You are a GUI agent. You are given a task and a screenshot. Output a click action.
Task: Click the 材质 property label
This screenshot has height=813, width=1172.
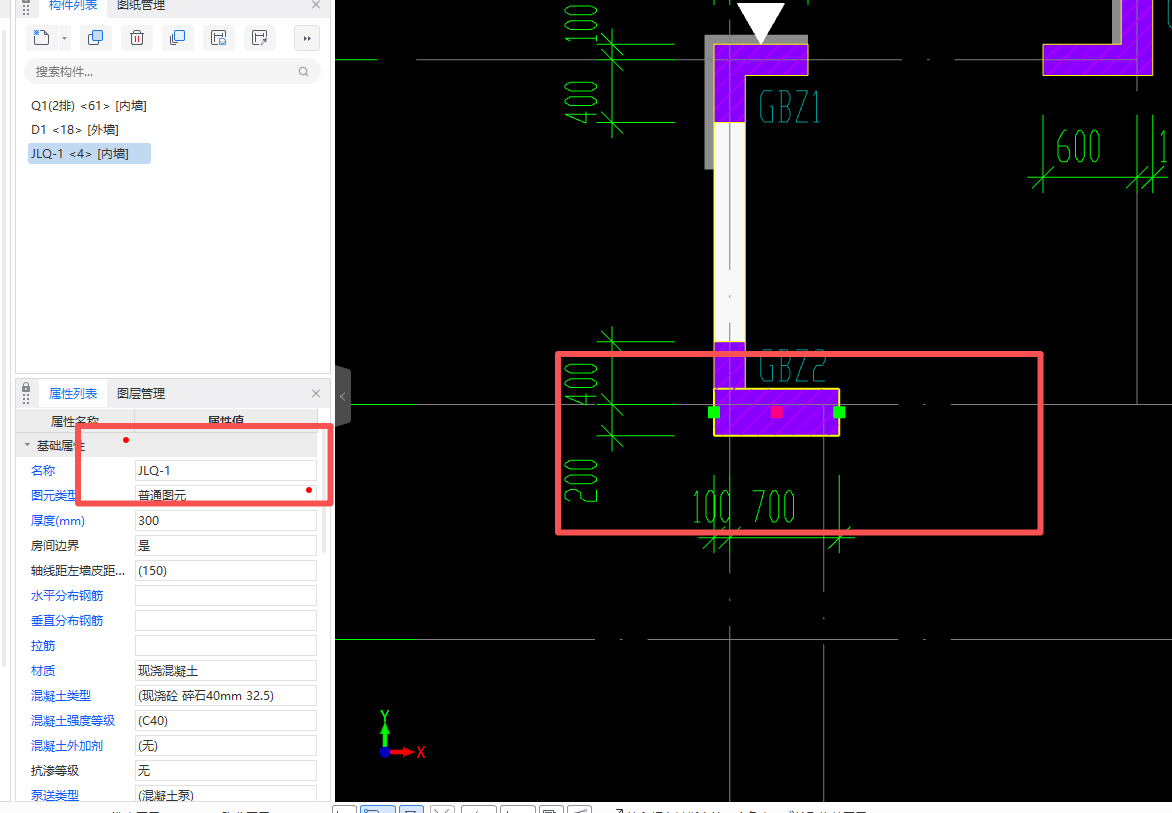coord(43,671)
